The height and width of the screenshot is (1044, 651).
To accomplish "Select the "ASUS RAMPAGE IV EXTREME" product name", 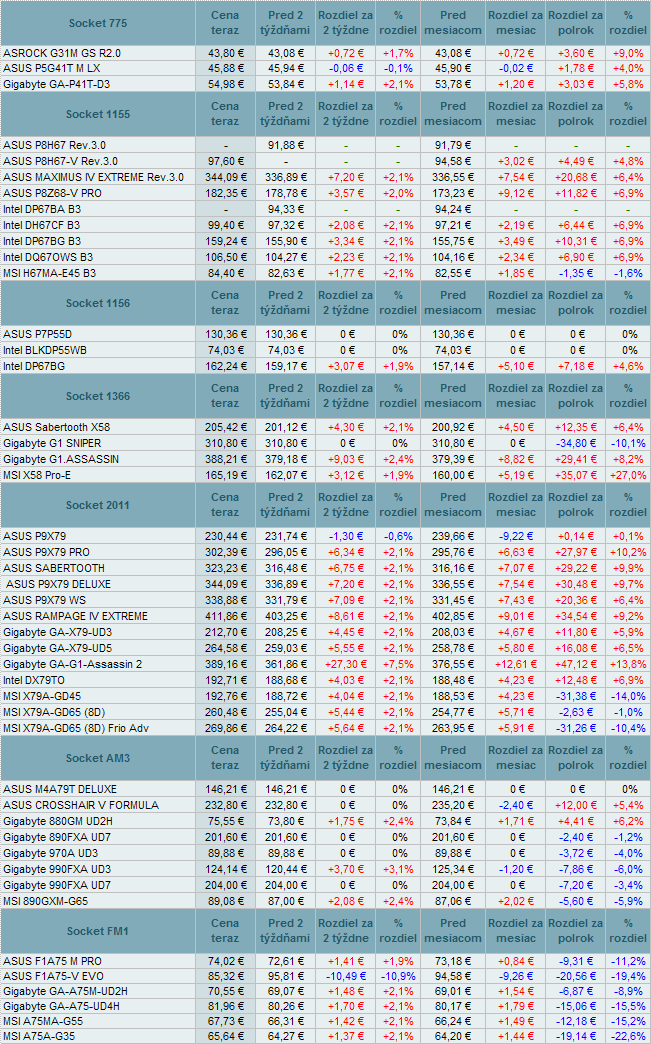I will point(75,616).
